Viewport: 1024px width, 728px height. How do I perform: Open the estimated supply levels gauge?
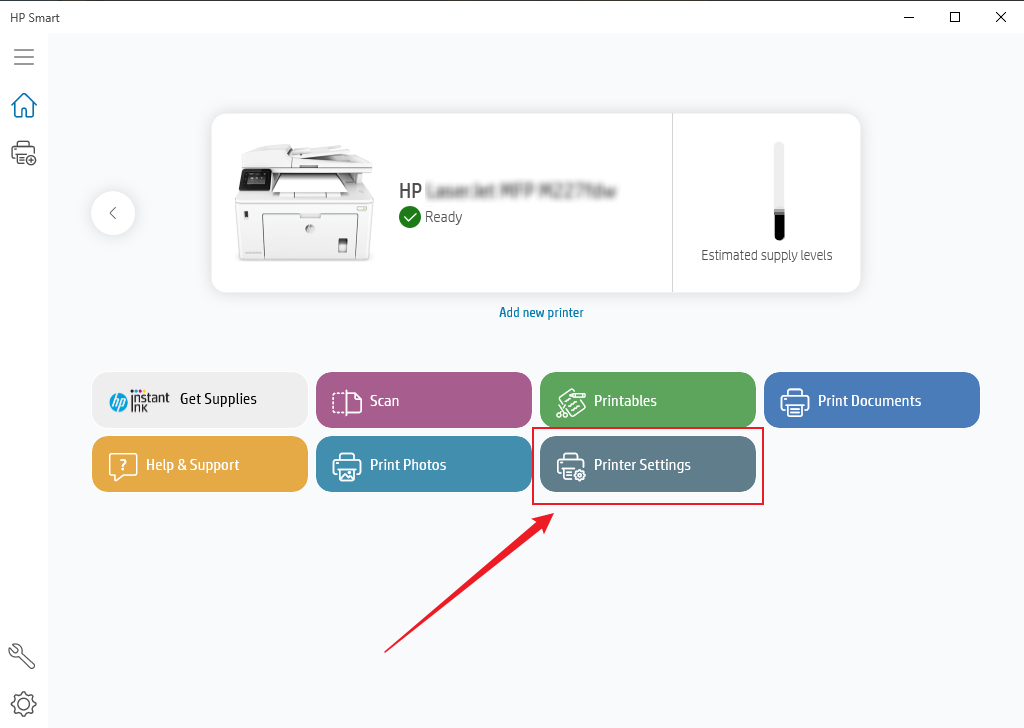click(x=778, y=191)
